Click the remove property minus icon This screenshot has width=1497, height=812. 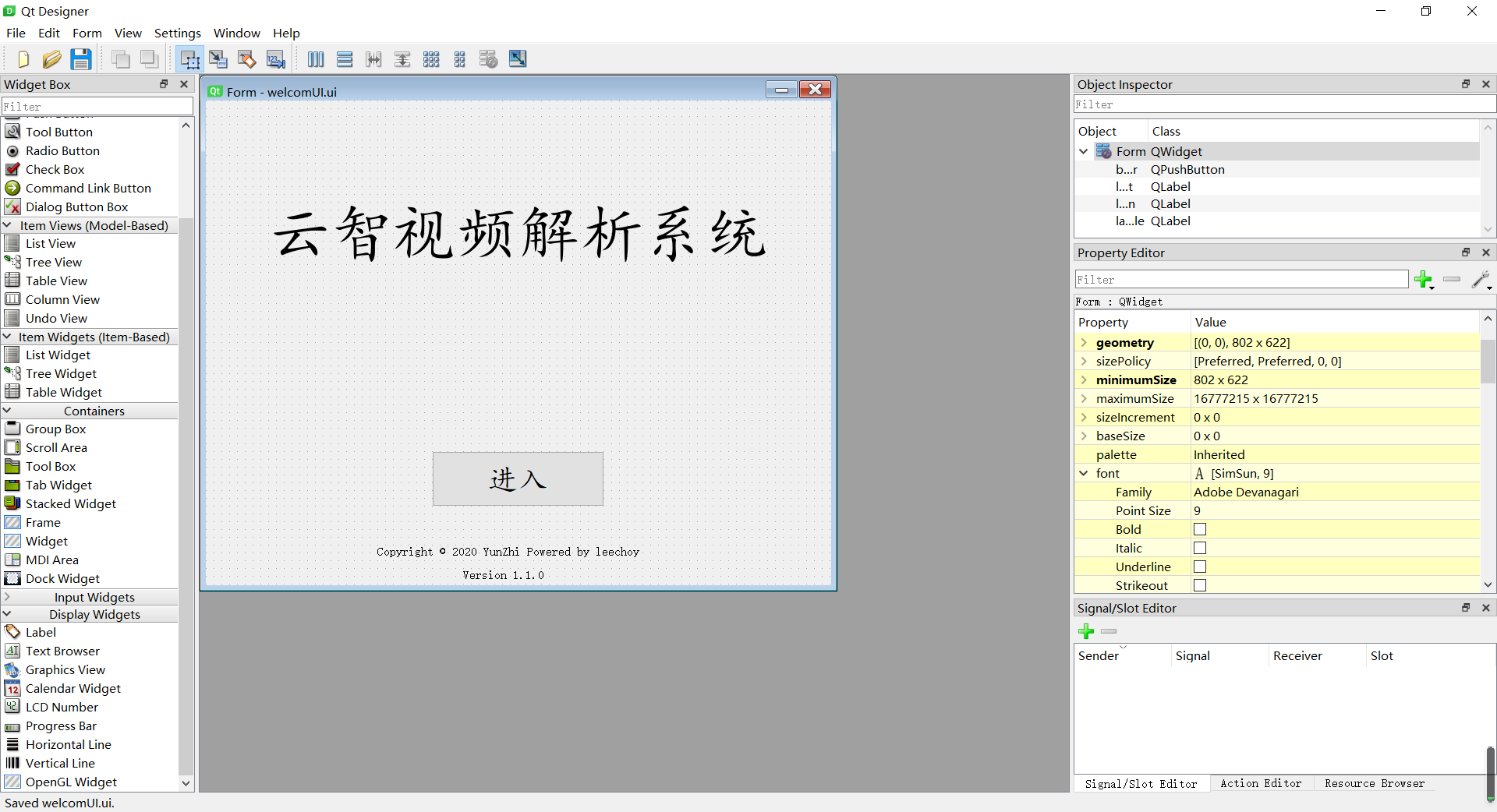point(1452,279)
